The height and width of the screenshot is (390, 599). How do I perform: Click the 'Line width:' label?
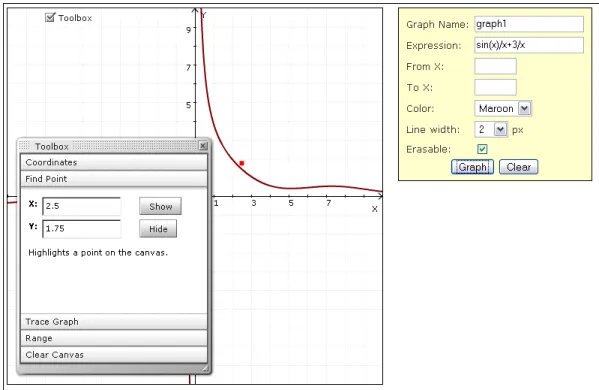click(x=433, y=130)
